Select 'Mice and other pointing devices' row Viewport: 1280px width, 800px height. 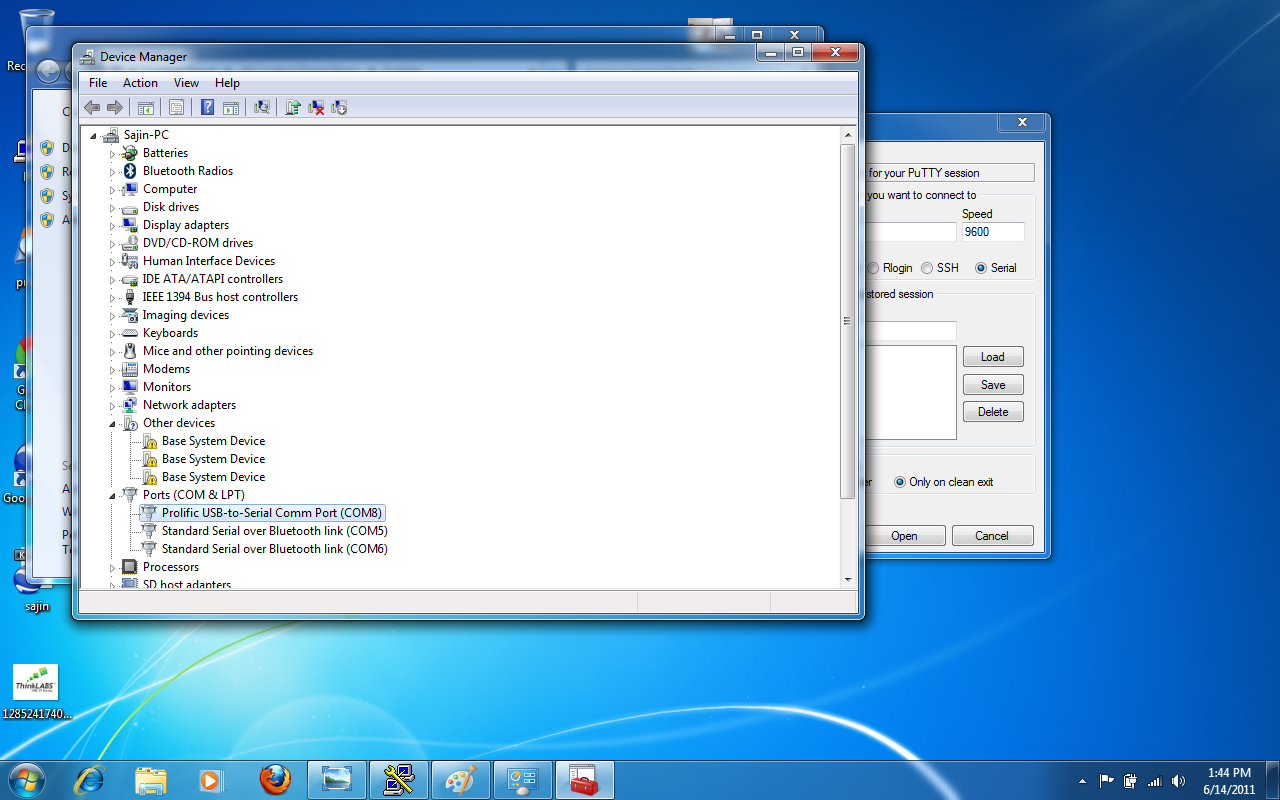pos(227,351)
